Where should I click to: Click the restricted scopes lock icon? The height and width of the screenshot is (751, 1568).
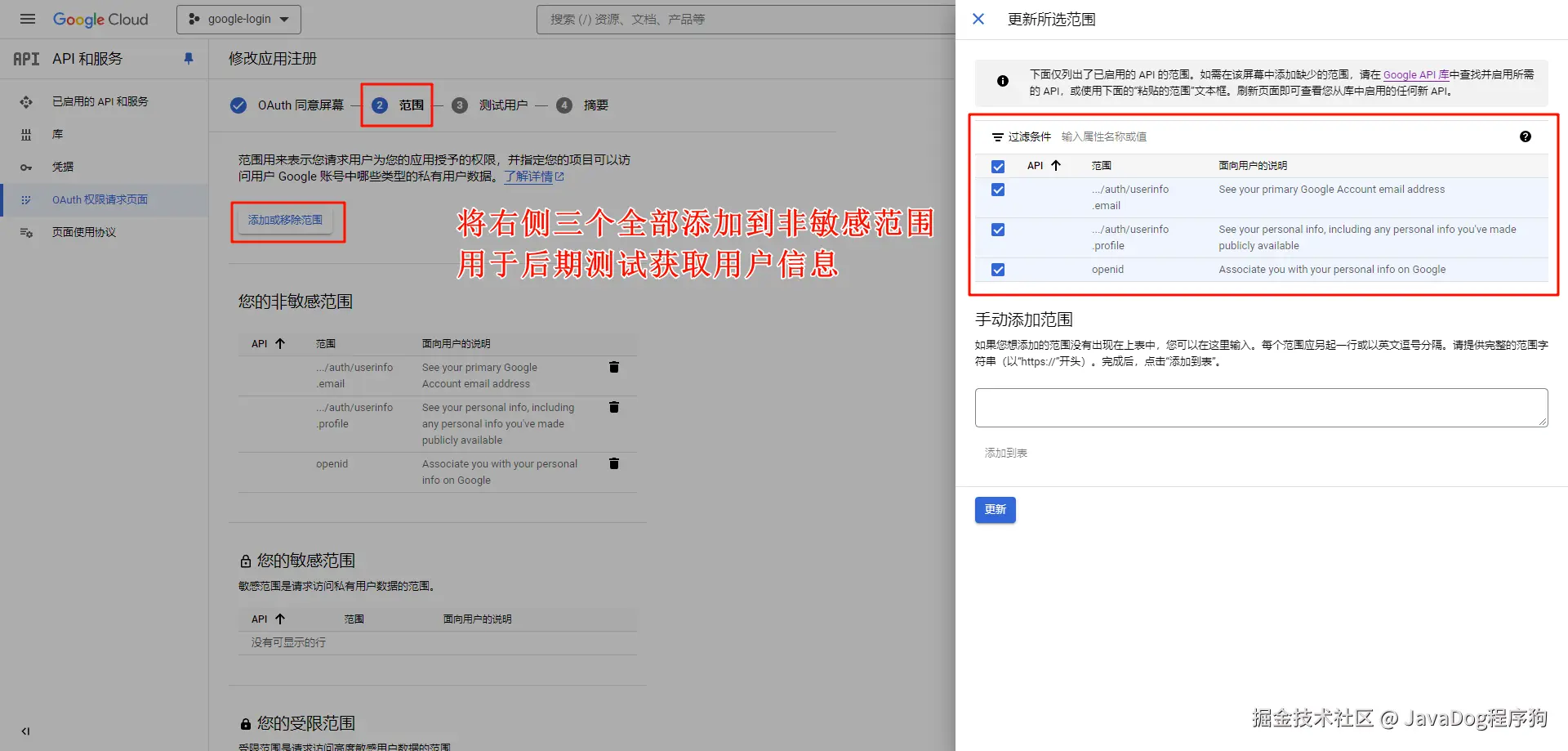(245, 724)
